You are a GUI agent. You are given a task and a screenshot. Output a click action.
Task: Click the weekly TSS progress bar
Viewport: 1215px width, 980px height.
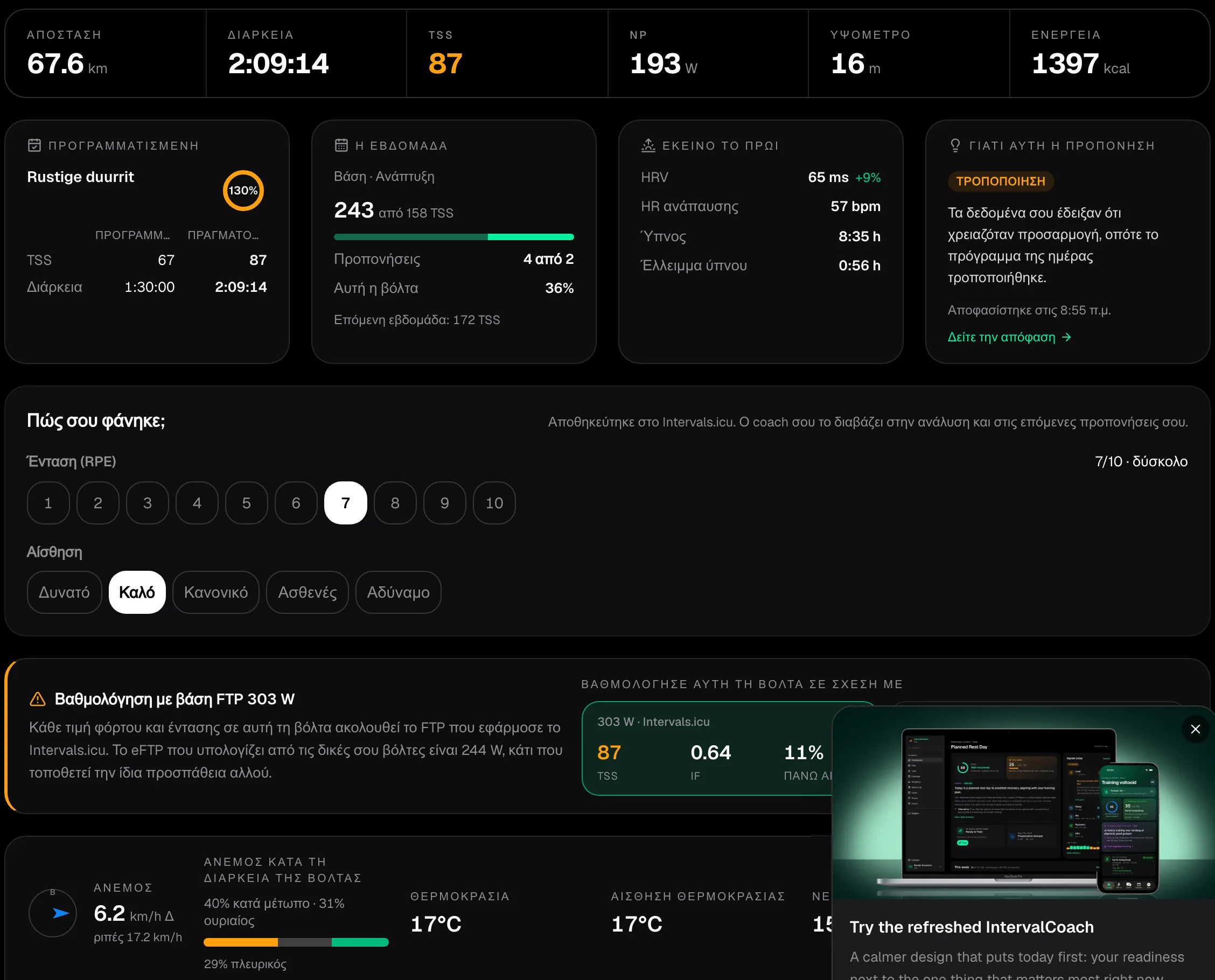(x=454, y=237)
